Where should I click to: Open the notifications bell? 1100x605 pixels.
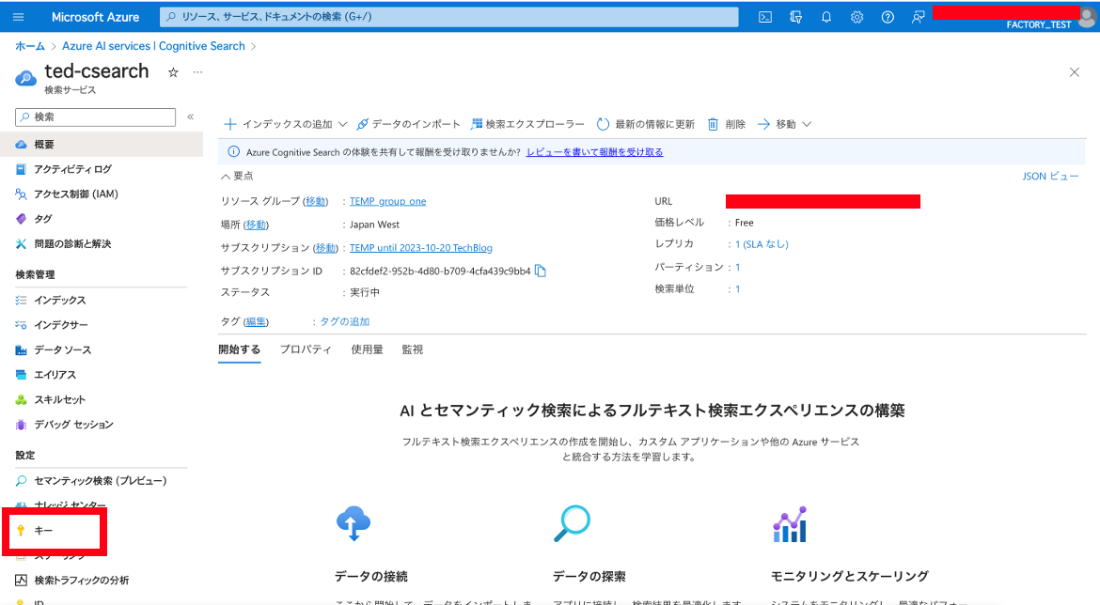826,17
